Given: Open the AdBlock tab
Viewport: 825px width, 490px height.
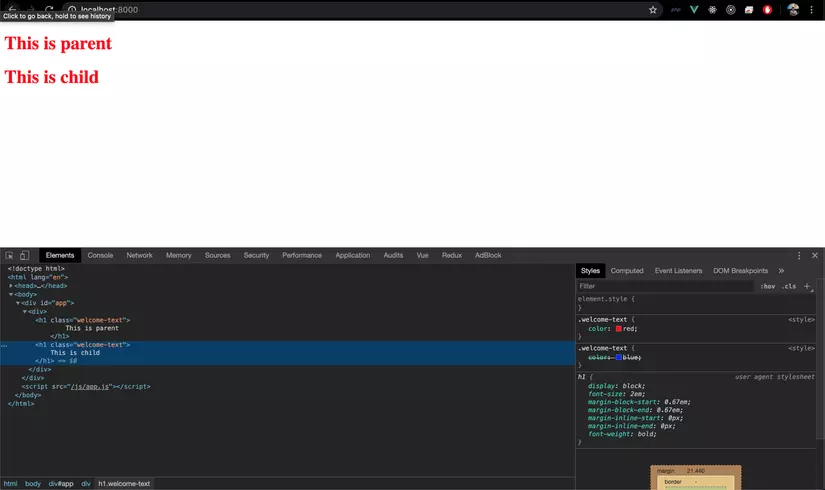Looking at the screenshot, I should 488,255.
